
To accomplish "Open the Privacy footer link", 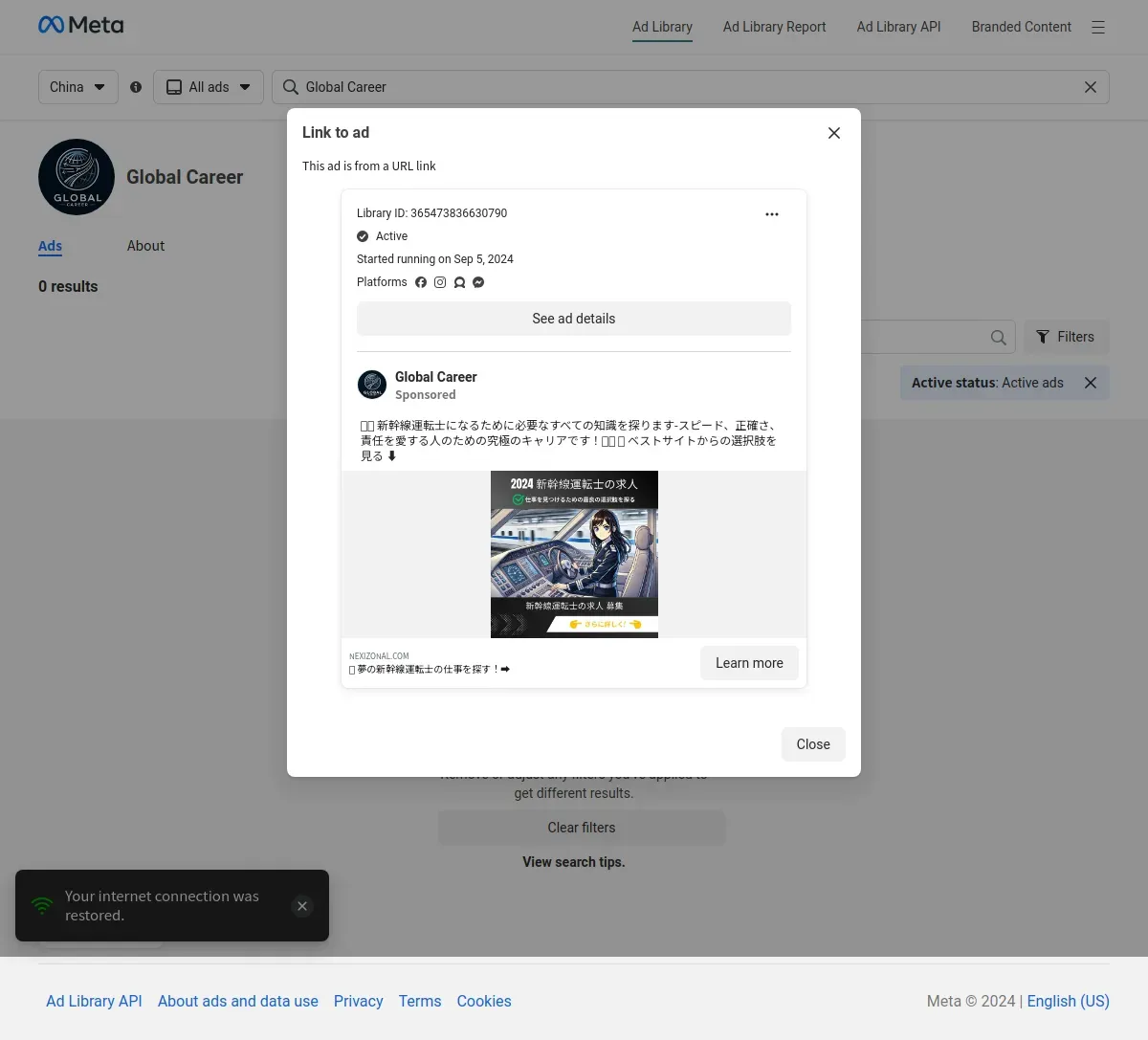I will click(x=359, y=1001).
